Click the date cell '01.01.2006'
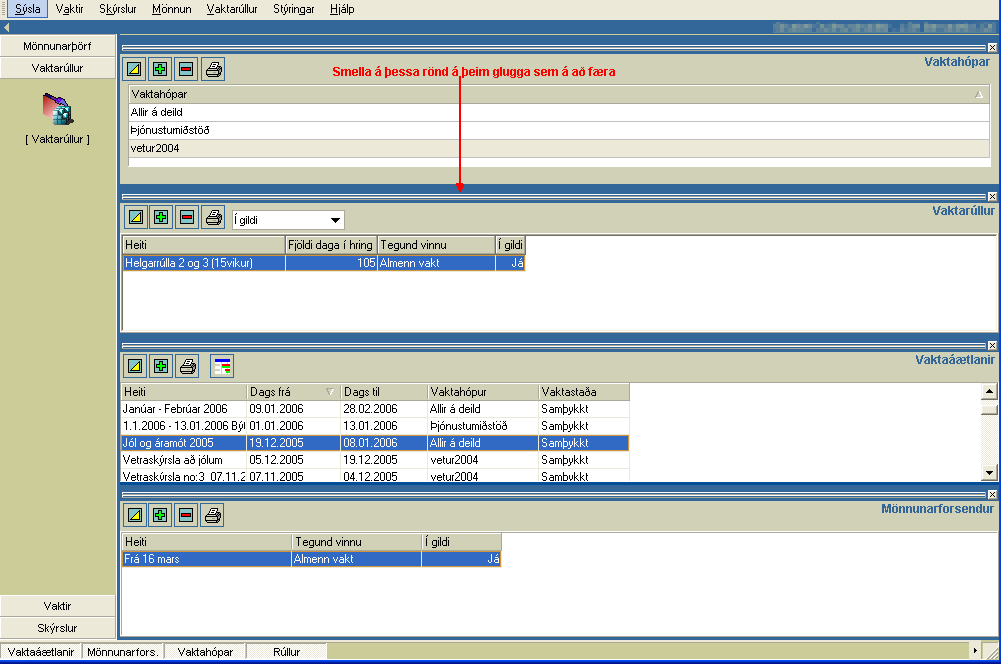This screenshot has width=1001, height=664. (x=293, y=426)
